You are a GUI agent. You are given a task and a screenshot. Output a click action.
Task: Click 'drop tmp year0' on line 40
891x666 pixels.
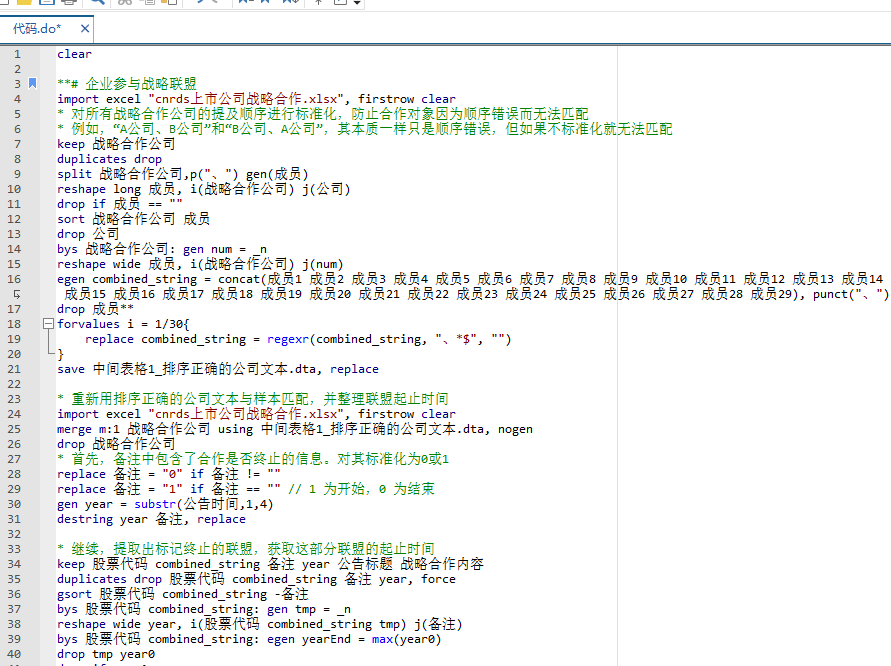[x=106, y=654]
